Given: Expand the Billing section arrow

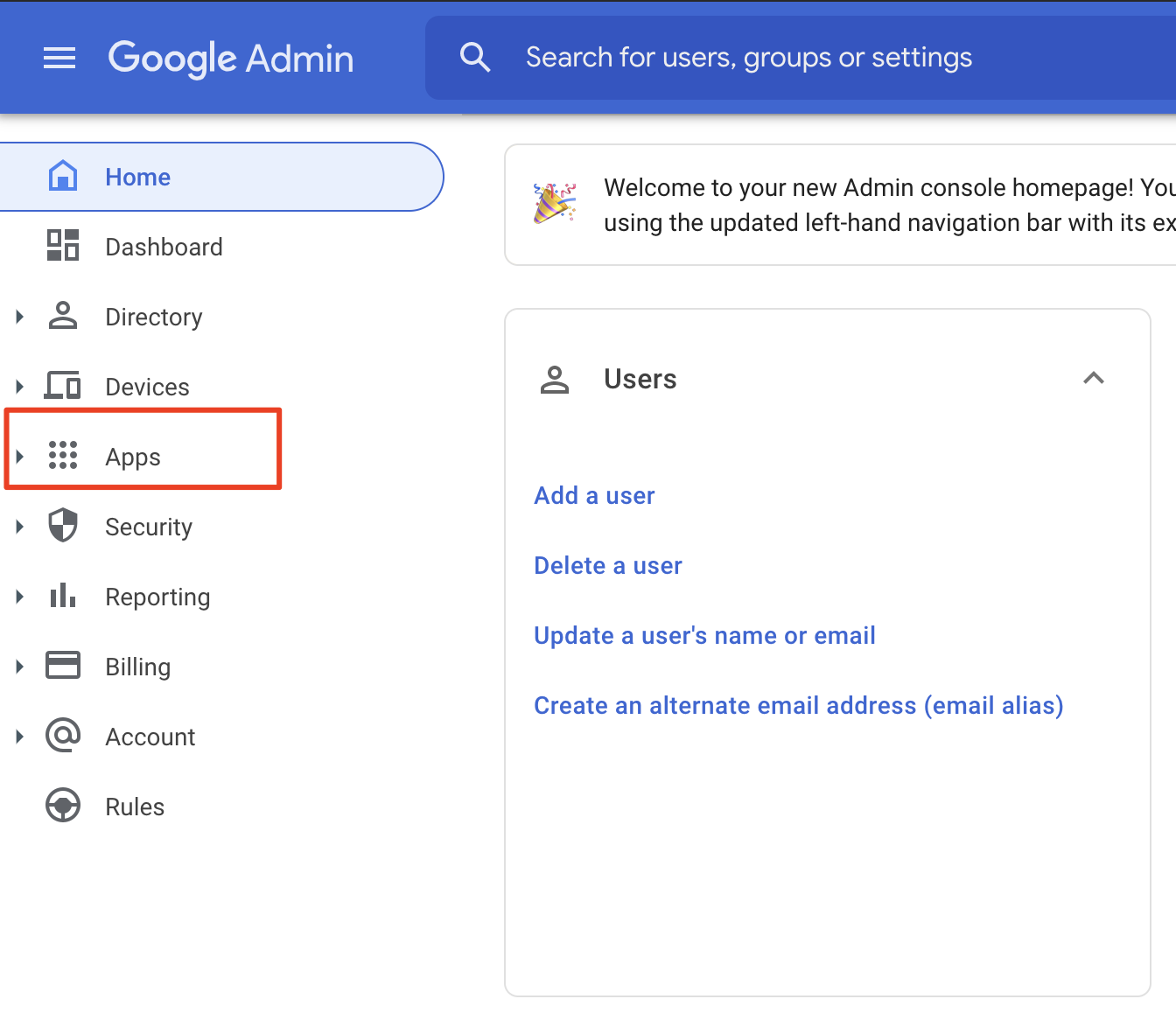Looking at the screenshot, I should coord(19,667).
